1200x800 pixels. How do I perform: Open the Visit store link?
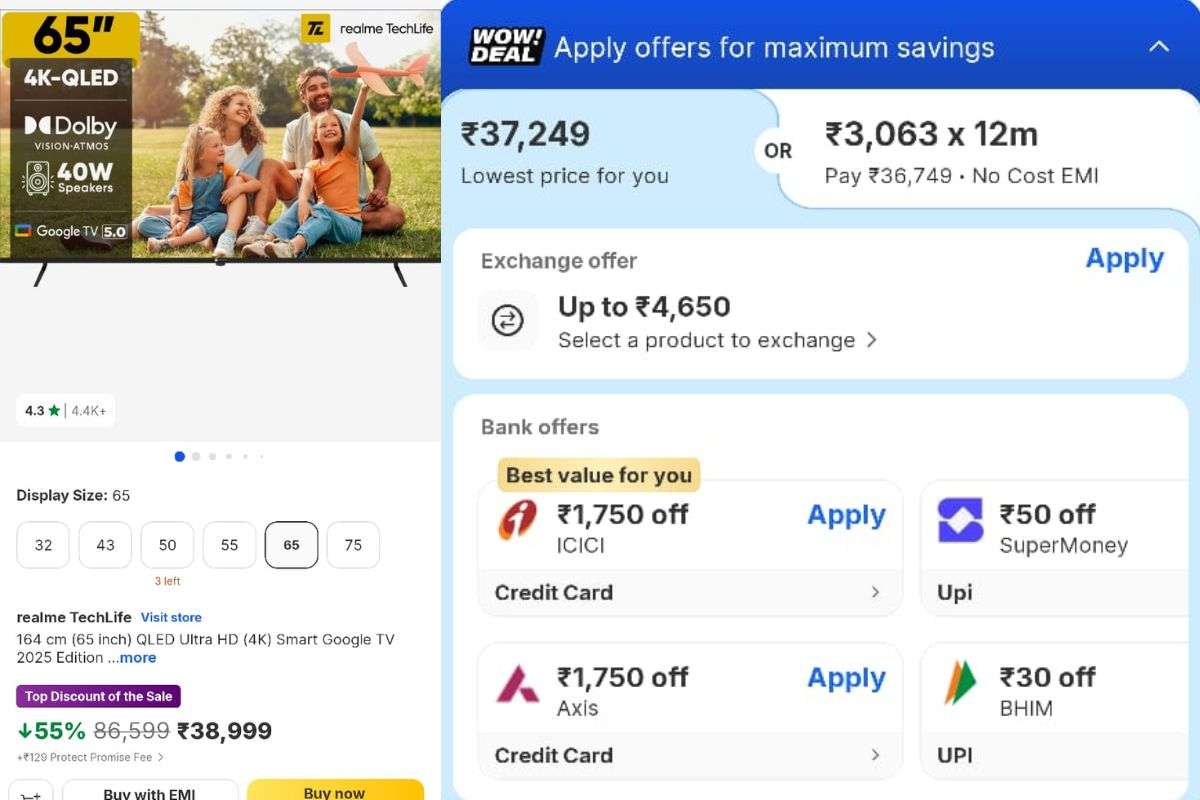[171, 617]
